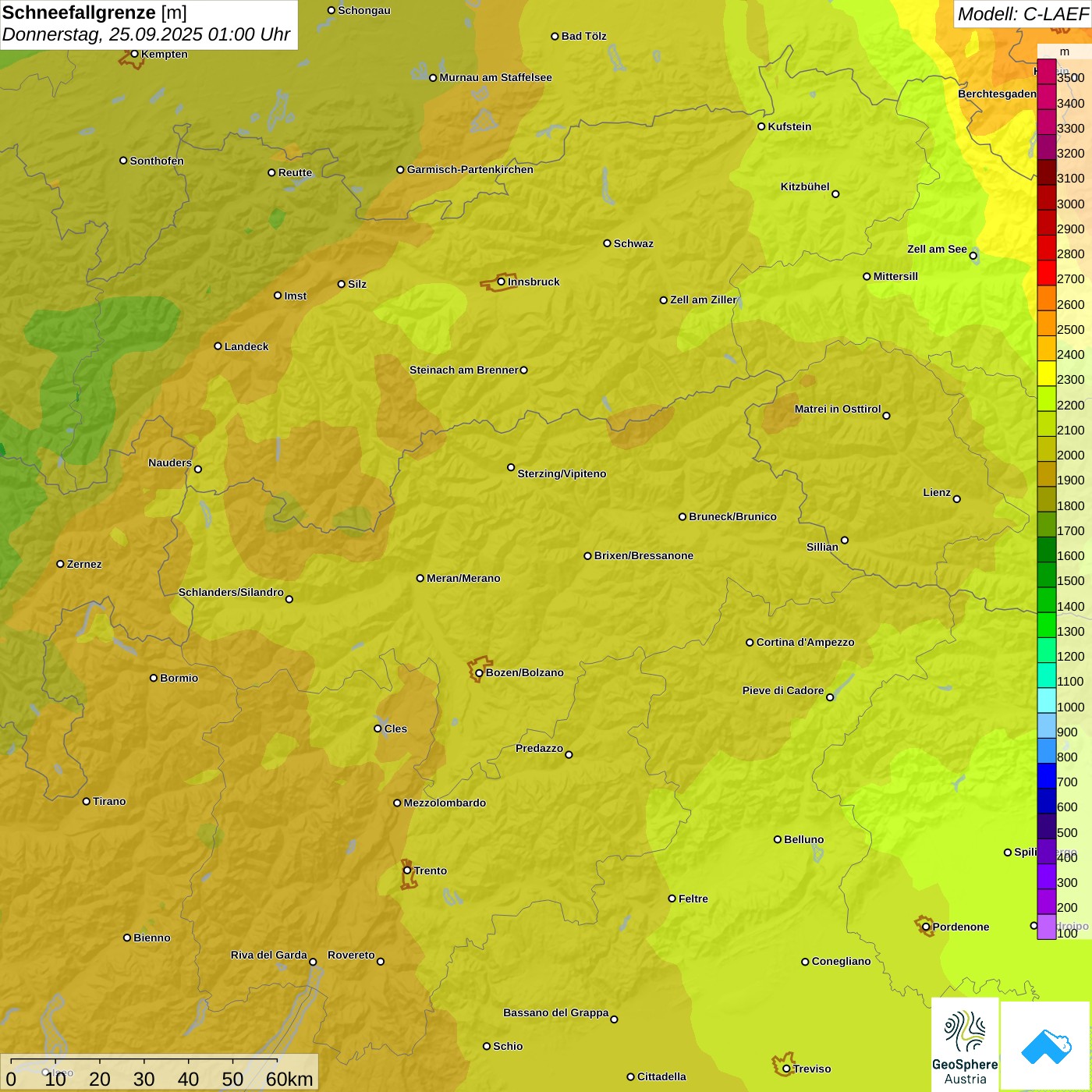The height and width of the screenshot is (1092, 1092).
Task: Click the Rovereto label
Action: [351, 955]
